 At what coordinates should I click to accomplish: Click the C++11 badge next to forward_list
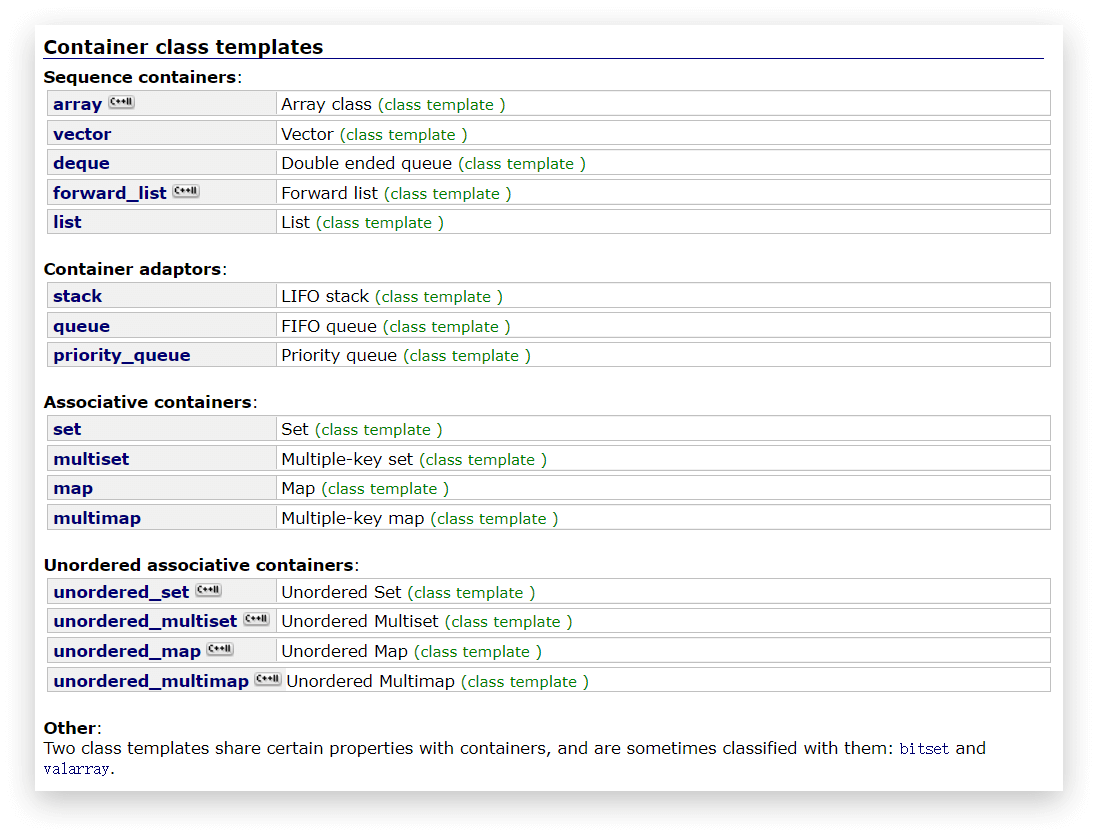[x=186, y=191]
